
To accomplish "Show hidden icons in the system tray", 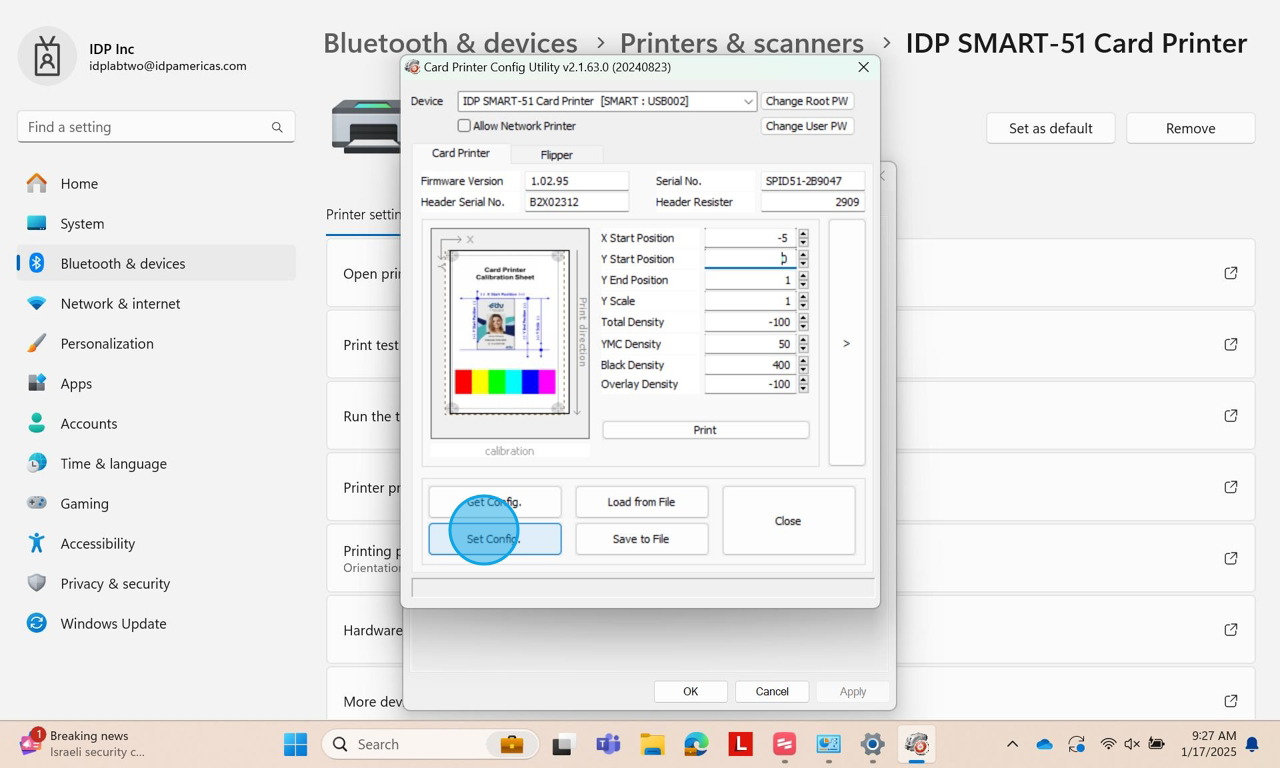I will tap(1012, 744).
